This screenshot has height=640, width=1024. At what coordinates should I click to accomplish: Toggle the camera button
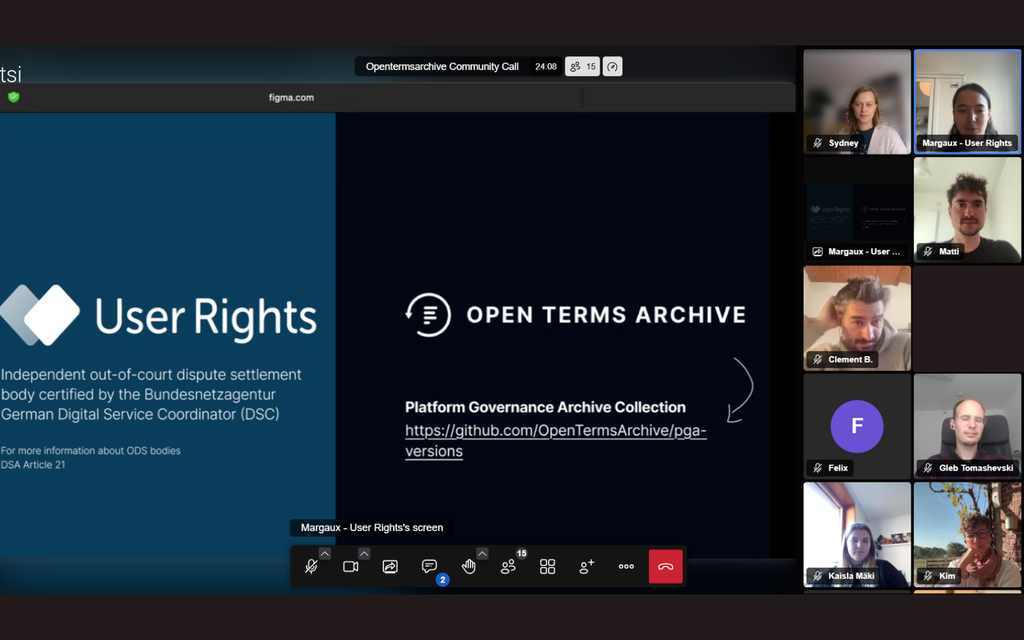351,566
